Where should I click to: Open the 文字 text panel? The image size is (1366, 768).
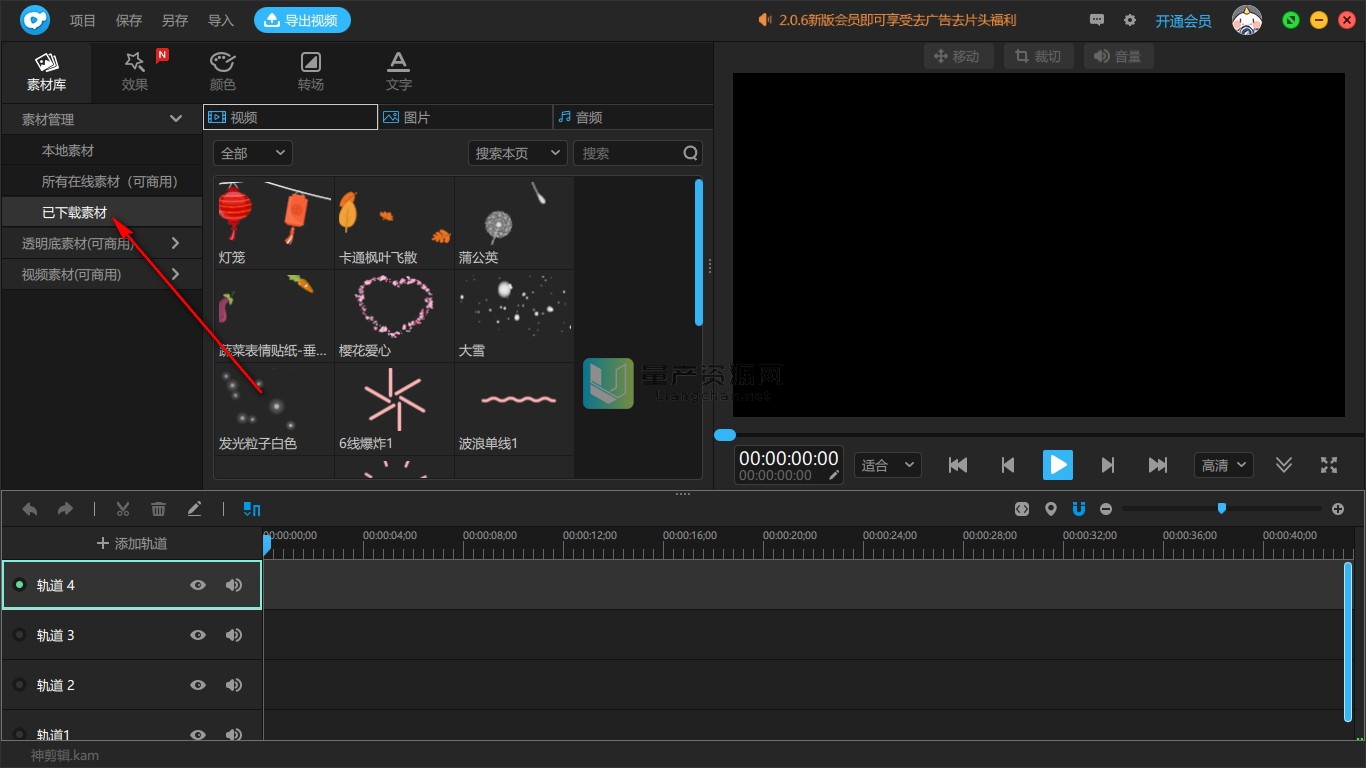tap(399, 72)
